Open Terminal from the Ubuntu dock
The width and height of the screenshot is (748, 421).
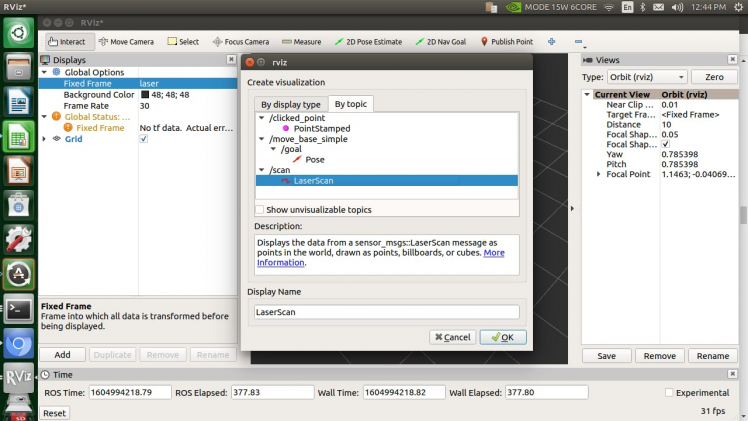pos(19,309)
